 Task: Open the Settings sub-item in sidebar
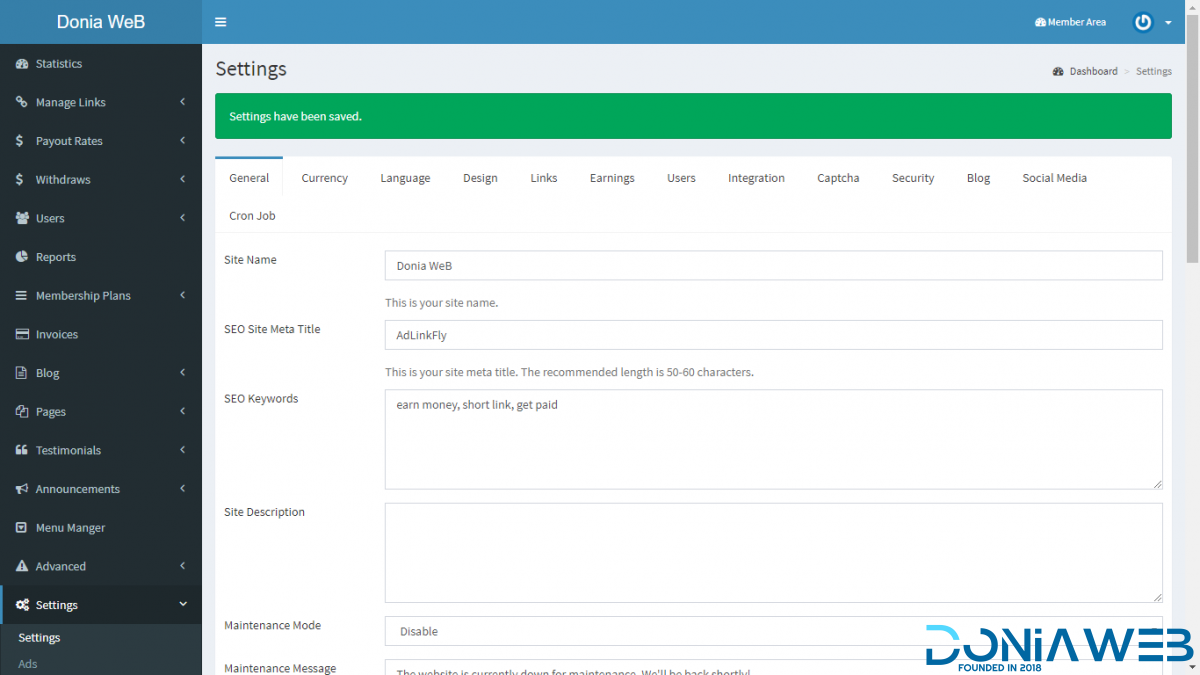click(40, 638)
